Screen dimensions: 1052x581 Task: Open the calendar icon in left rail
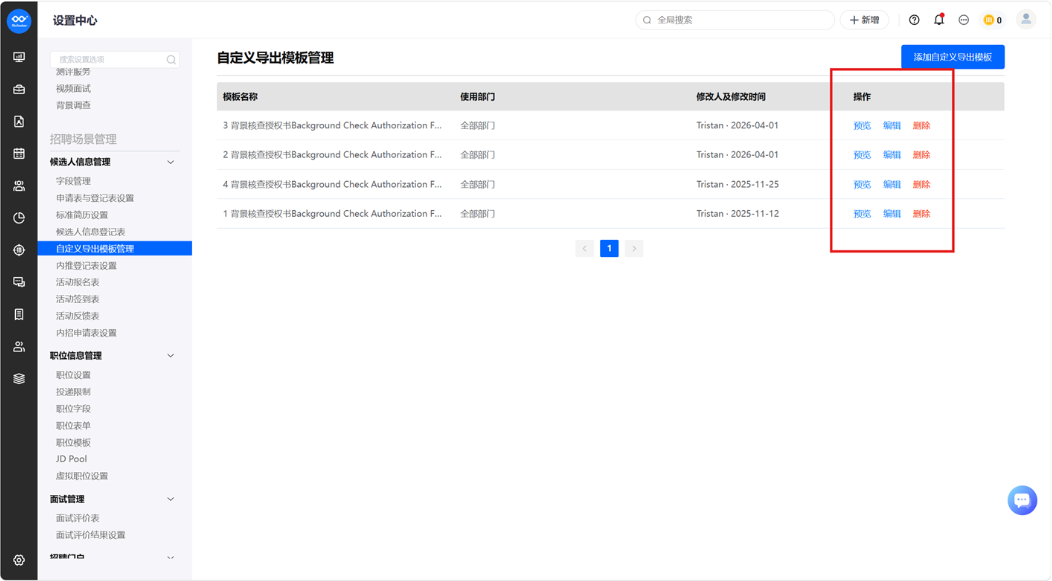click(x=19, y=154)
